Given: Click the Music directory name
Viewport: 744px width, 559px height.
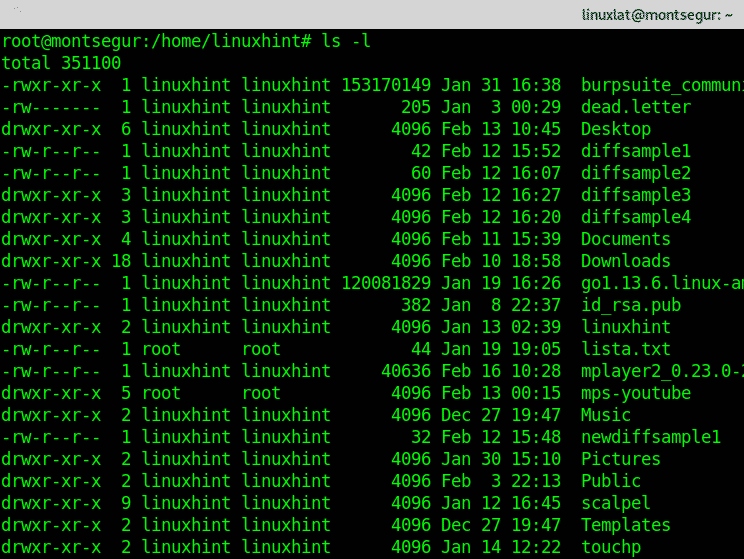Looking at the screenshot, I should [606, 415].
